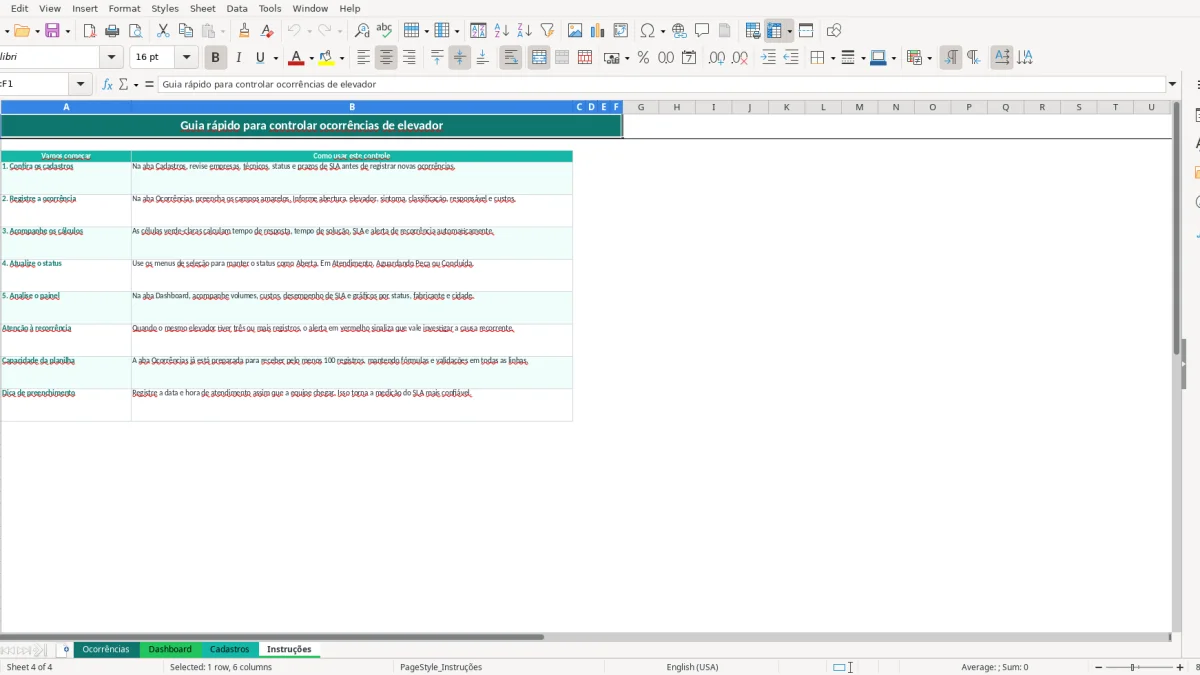The height and width of the screenshot is (675, 1200).
Task: Expand the formula bar
Action: tap(1173, 85)
